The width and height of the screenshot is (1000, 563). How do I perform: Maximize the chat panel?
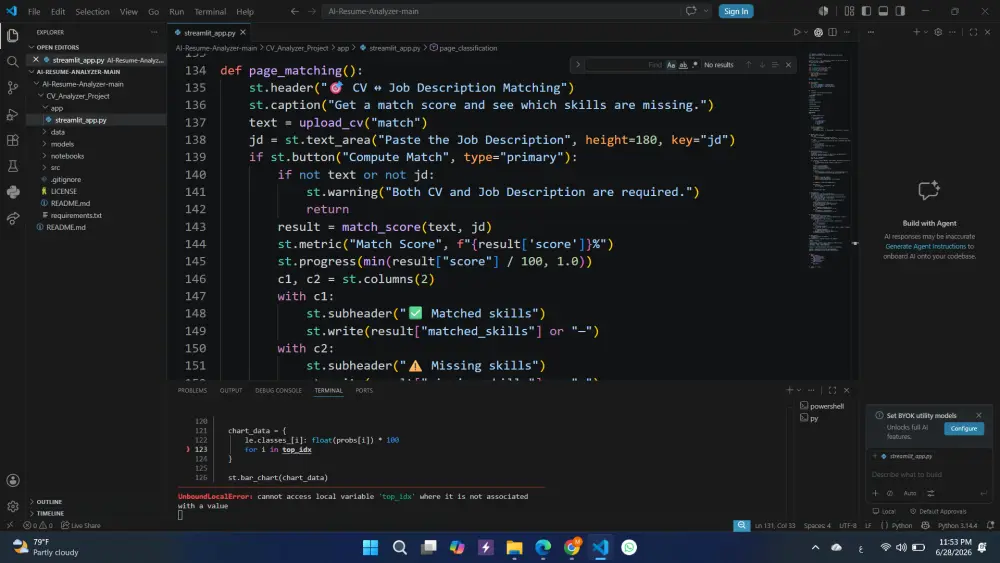(973, 32)
